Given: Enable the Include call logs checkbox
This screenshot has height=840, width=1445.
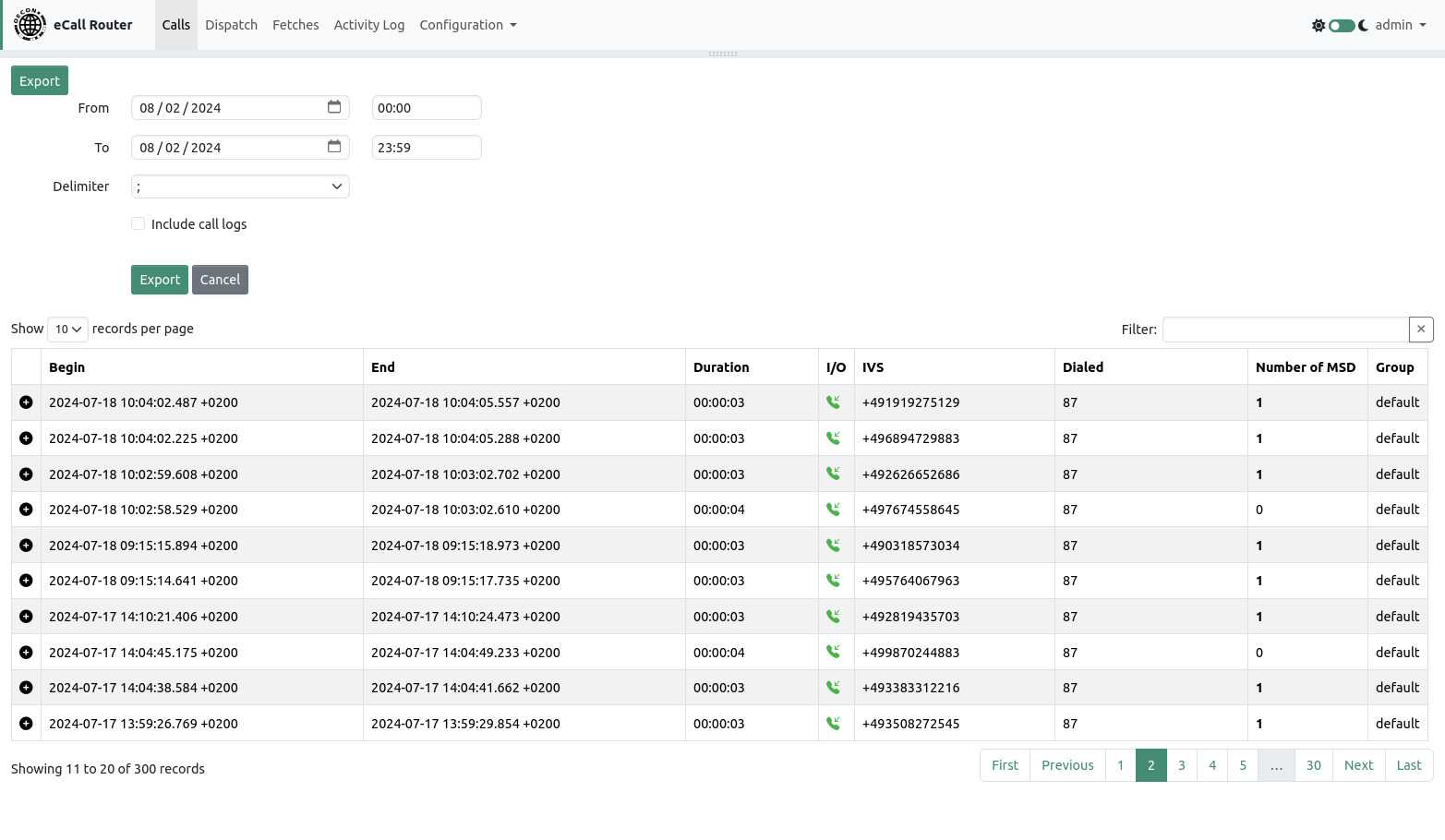Looking at the screenshot, I should (138, 224).
